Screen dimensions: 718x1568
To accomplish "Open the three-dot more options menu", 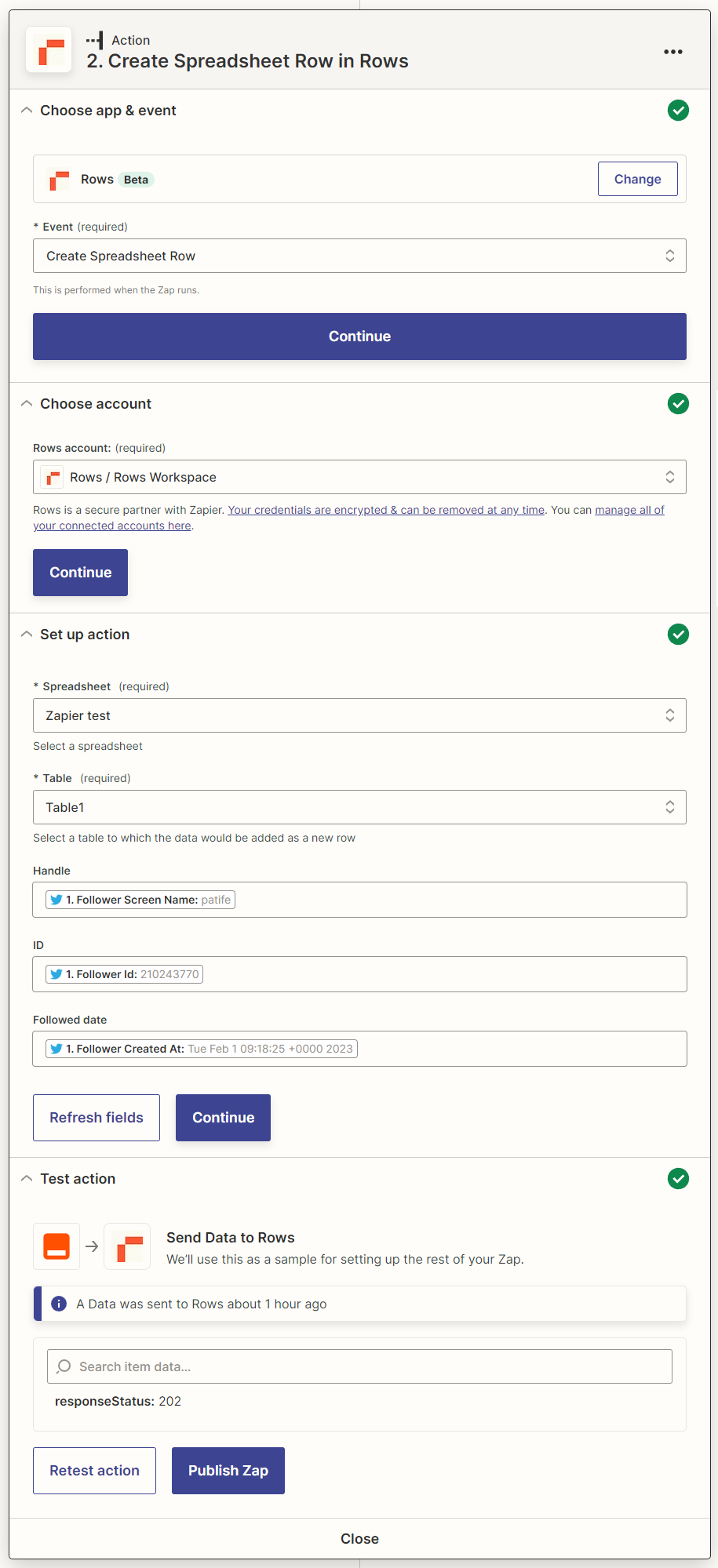I will pyautogui.click(x=673, y=52).
